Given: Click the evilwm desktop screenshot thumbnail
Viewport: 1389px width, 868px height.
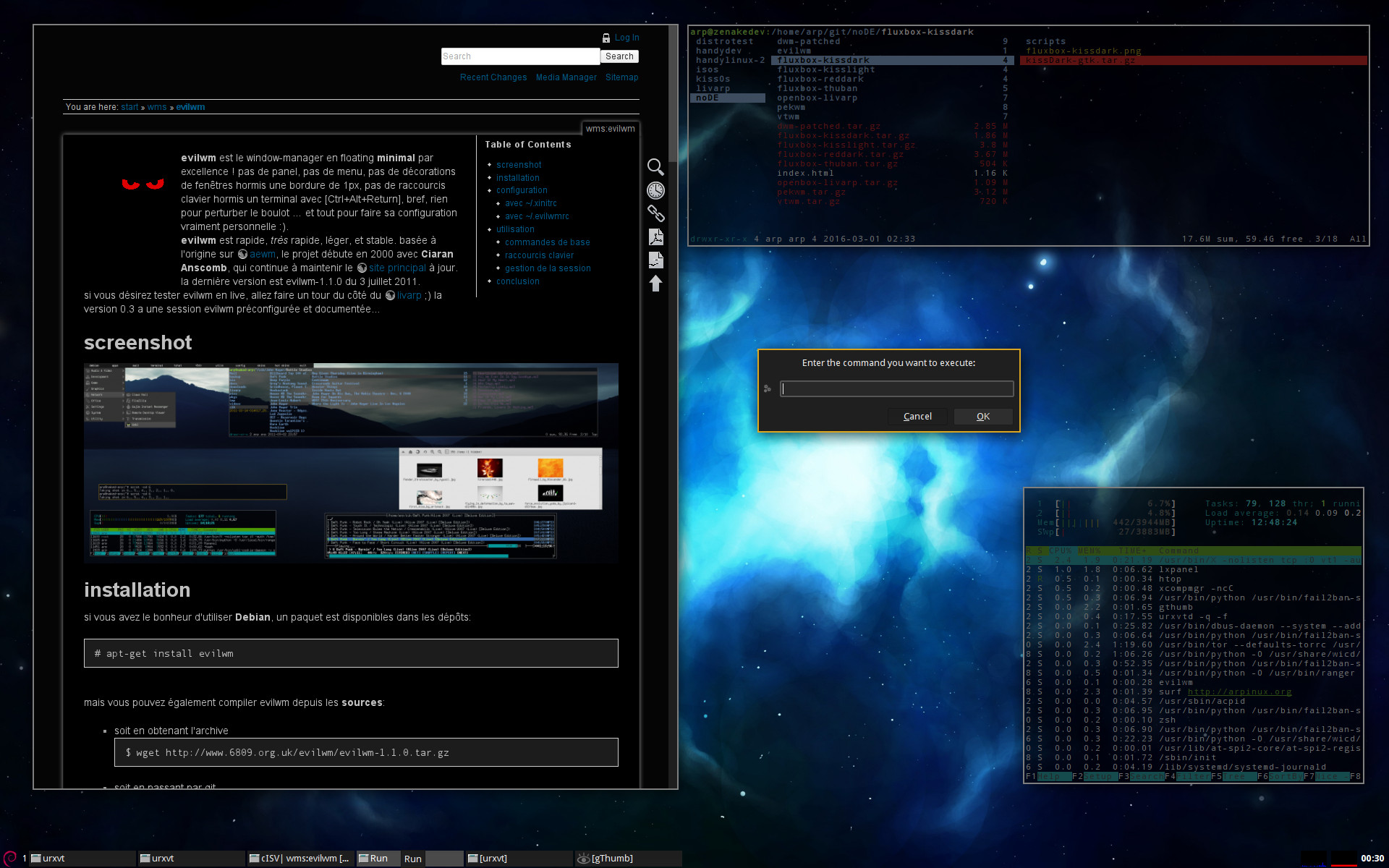Looking at the screenshot, I should (x=351, y=463).
